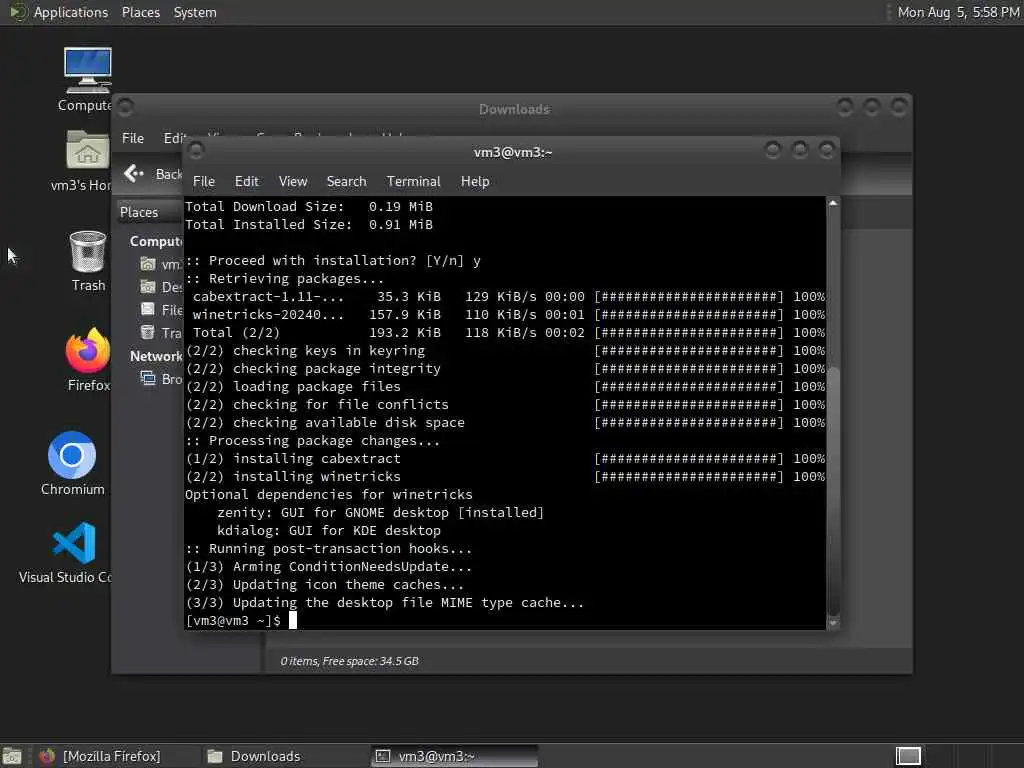The height and width of the screenshot is (768, 1024).
Task: Open the terminal File menu
Action: click(x=204, y=182)
